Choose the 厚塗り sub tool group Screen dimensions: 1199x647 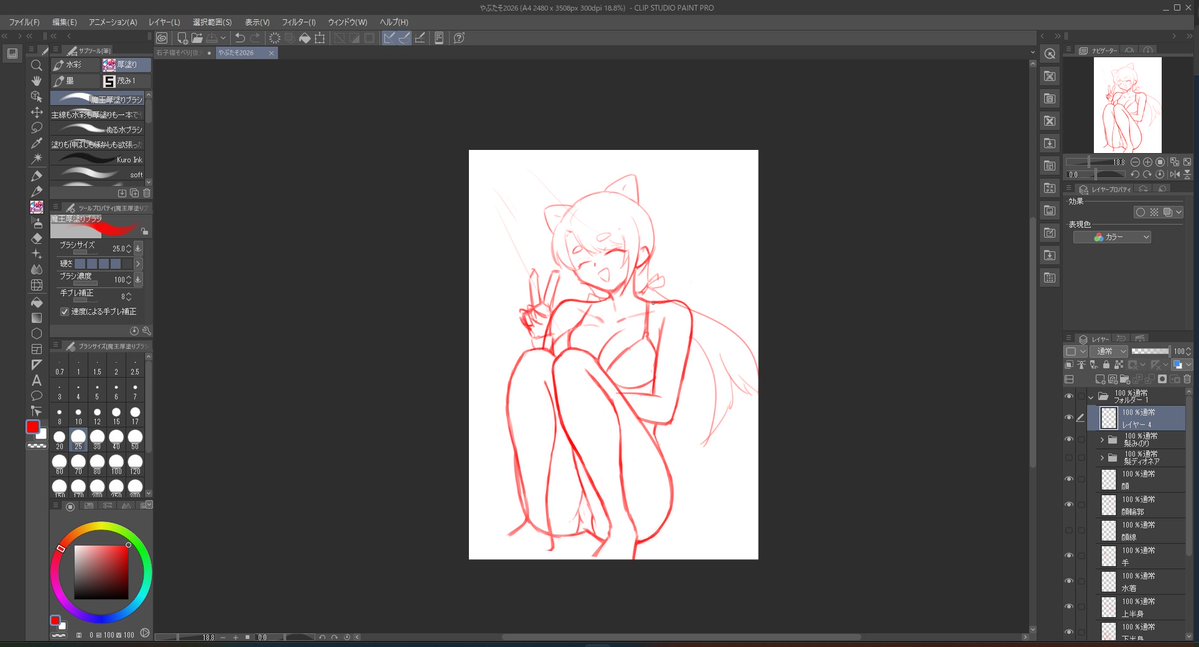pos(126,65)
